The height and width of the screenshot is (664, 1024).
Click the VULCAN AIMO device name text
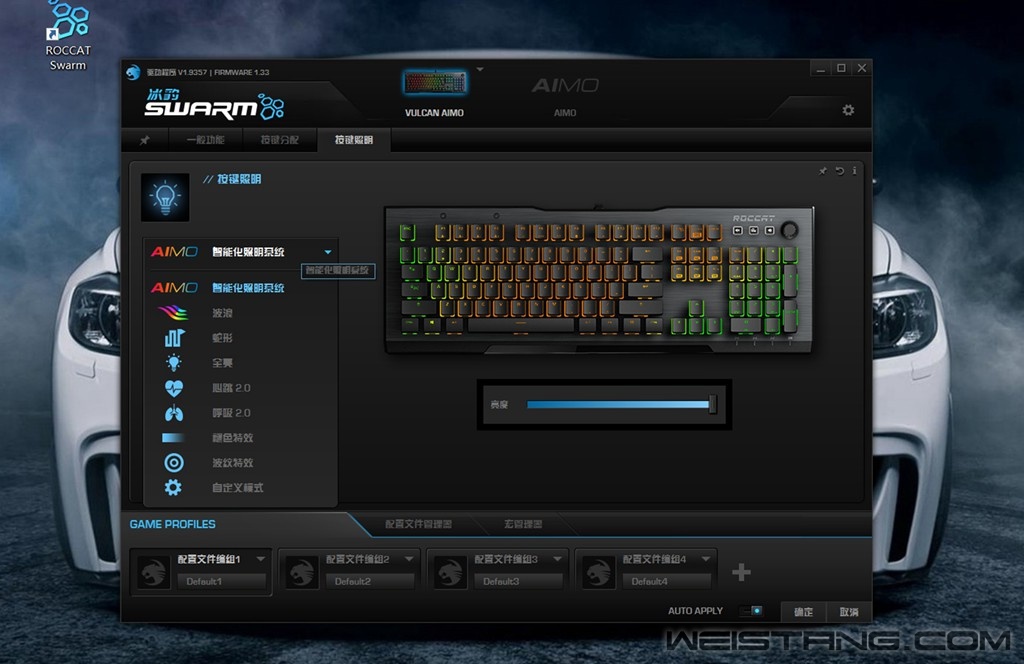434,113
